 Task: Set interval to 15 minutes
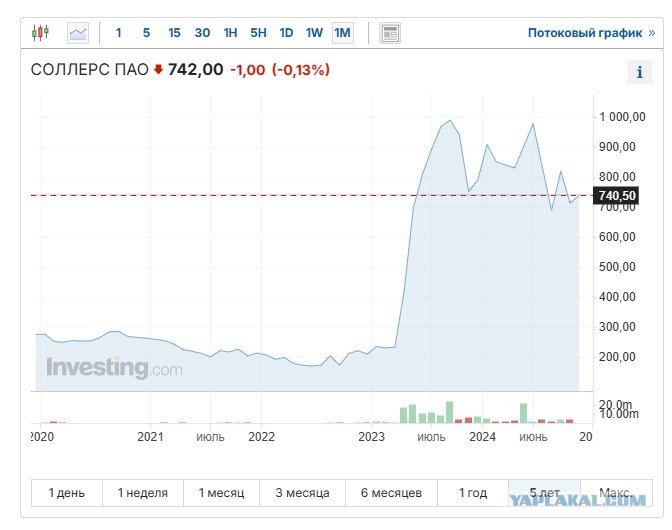coord(174,33)
